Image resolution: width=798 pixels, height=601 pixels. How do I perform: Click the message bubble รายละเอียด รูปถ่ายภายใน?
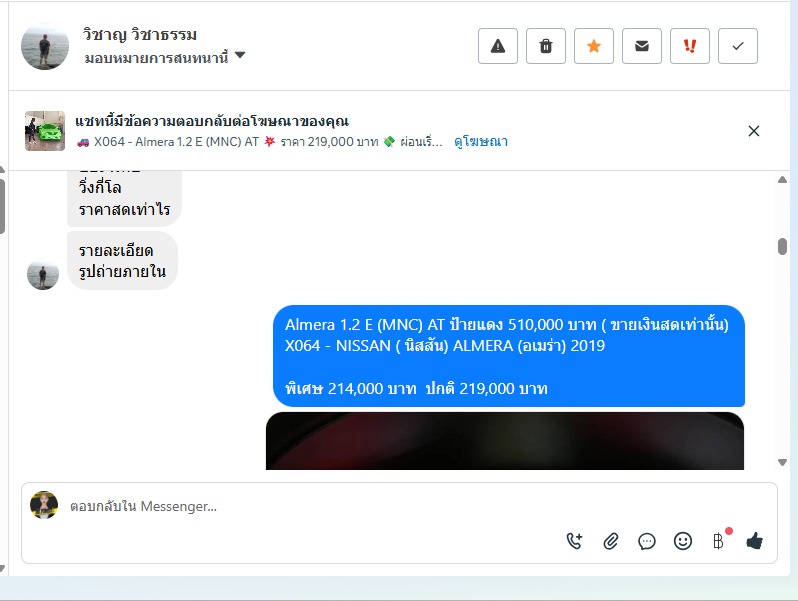[122, 261]
